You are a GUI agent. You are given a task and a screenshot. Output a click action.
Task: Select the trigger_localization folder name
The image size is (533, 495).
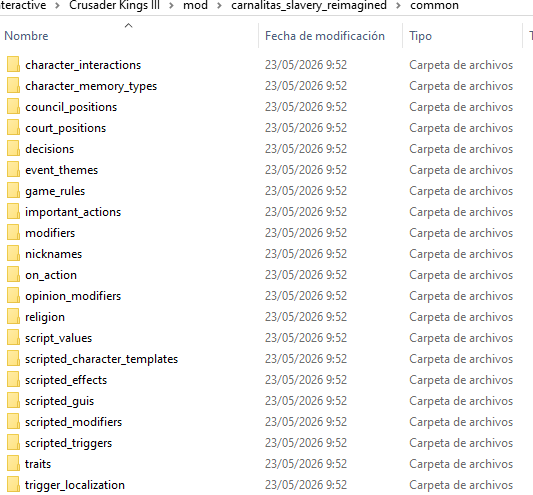pos(75,485)
